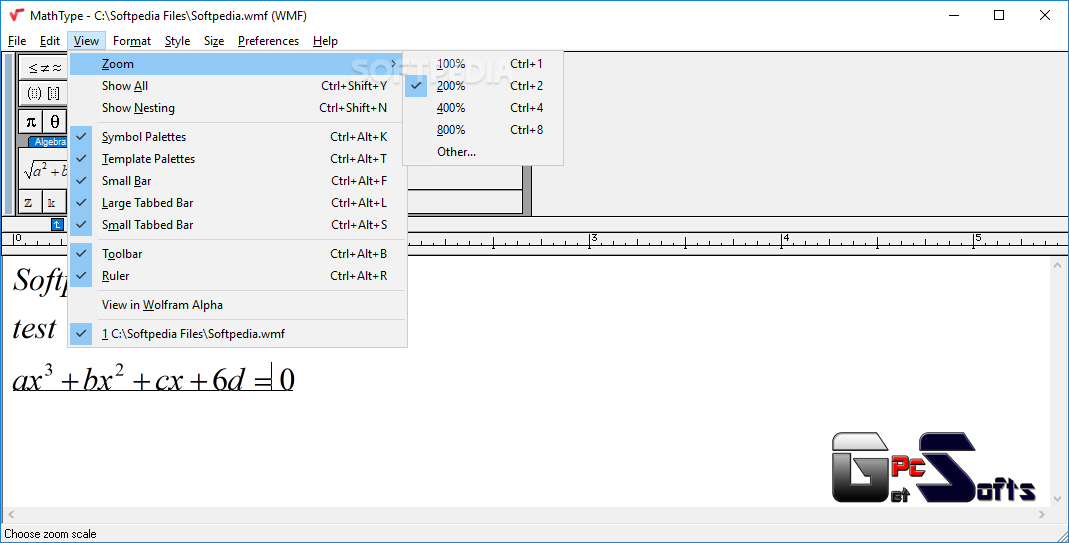Expand the Zoom submenu arrow

point(393,63)
